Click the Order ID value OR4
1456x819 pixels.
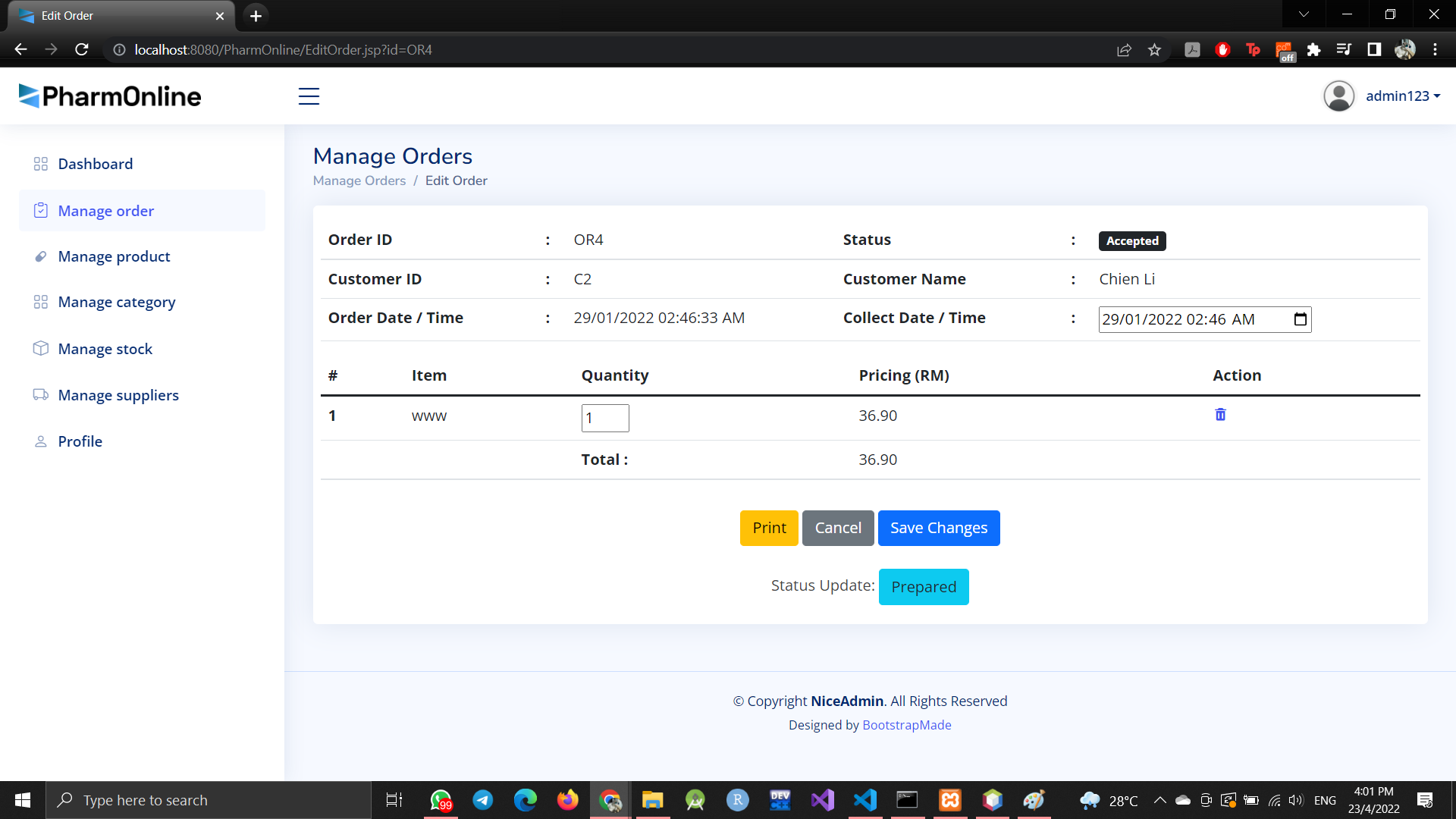click(588, 240)
